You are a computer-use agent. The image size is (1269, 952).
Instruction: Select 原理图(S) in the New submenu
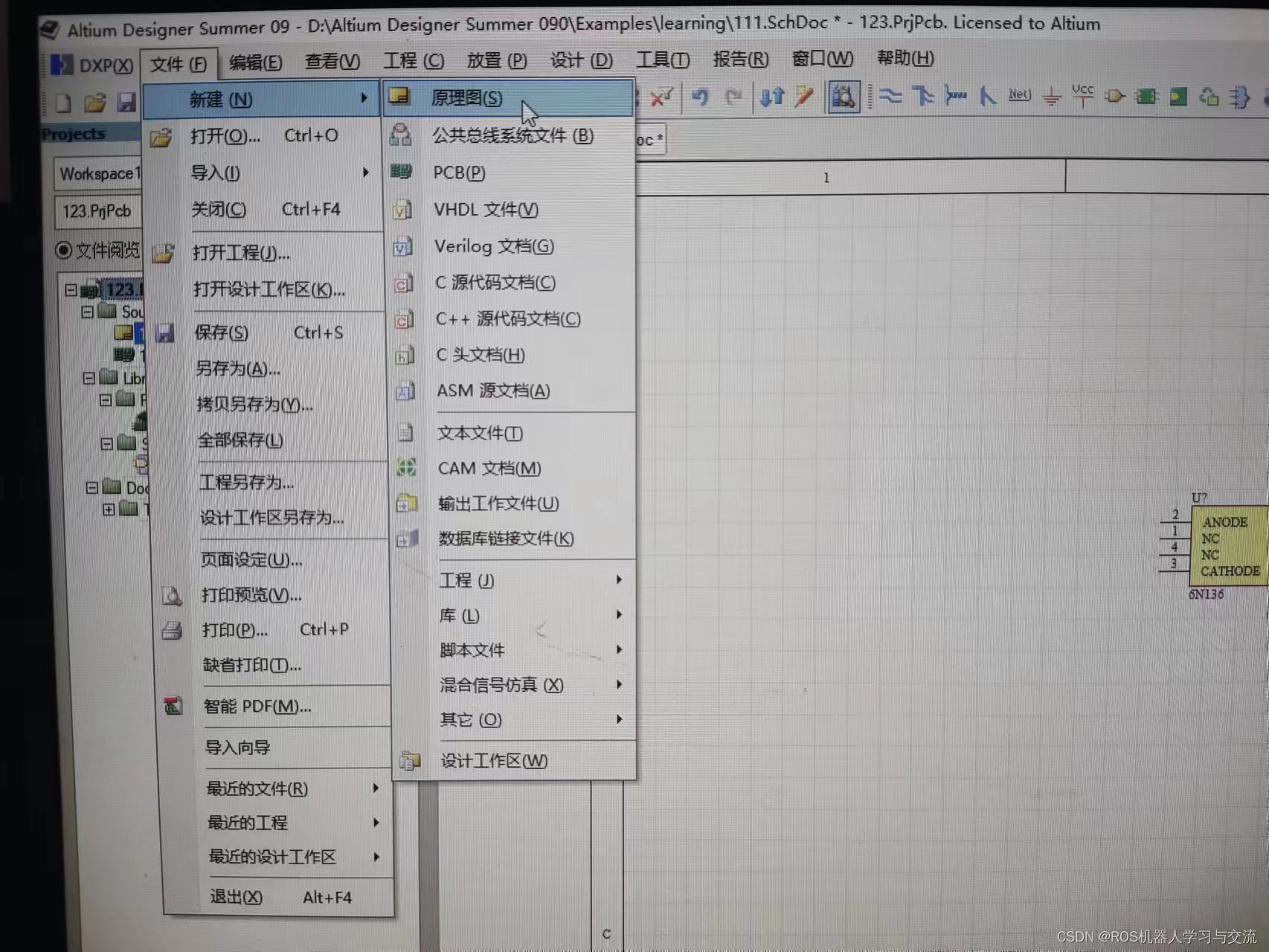click(508, 97)
